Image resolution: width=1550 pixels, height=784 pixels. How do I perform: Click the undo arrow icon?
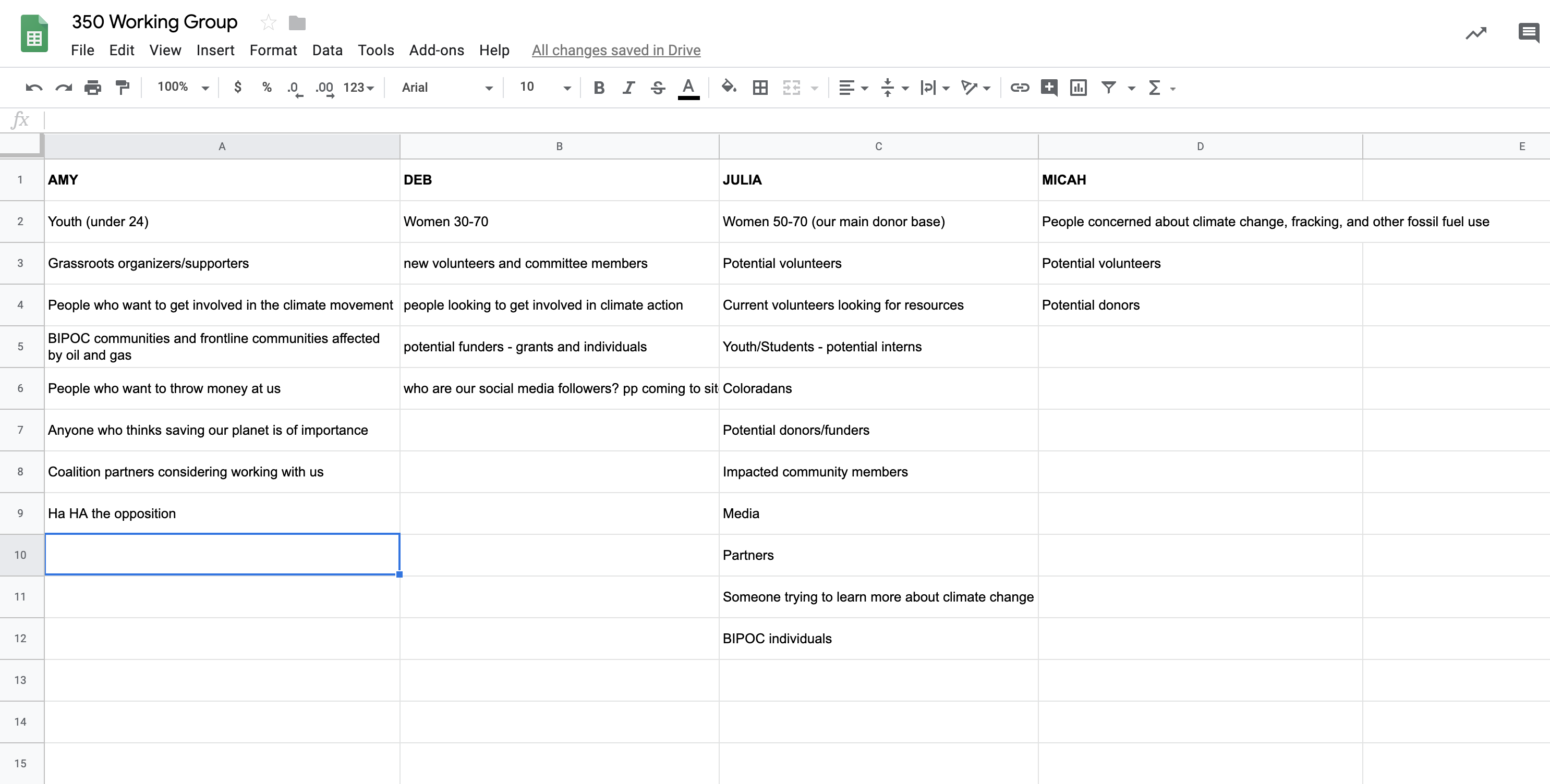click(34, 88)
